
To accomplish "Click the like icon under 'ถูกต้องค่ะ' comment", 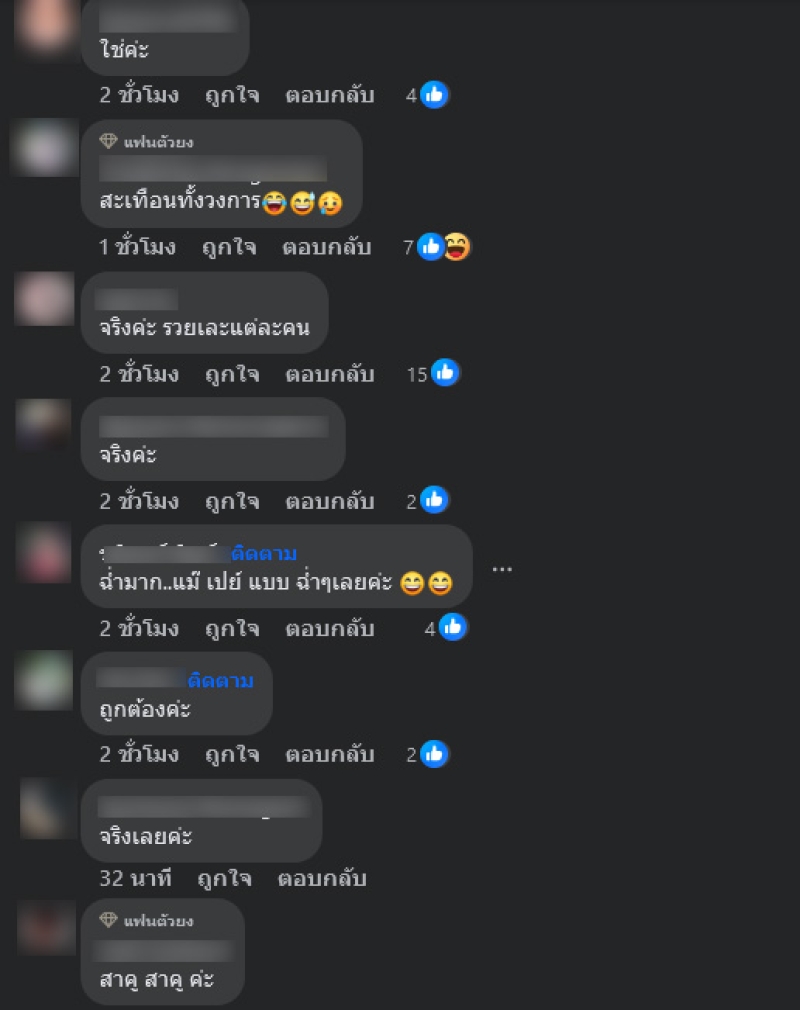I will (434, 754).
